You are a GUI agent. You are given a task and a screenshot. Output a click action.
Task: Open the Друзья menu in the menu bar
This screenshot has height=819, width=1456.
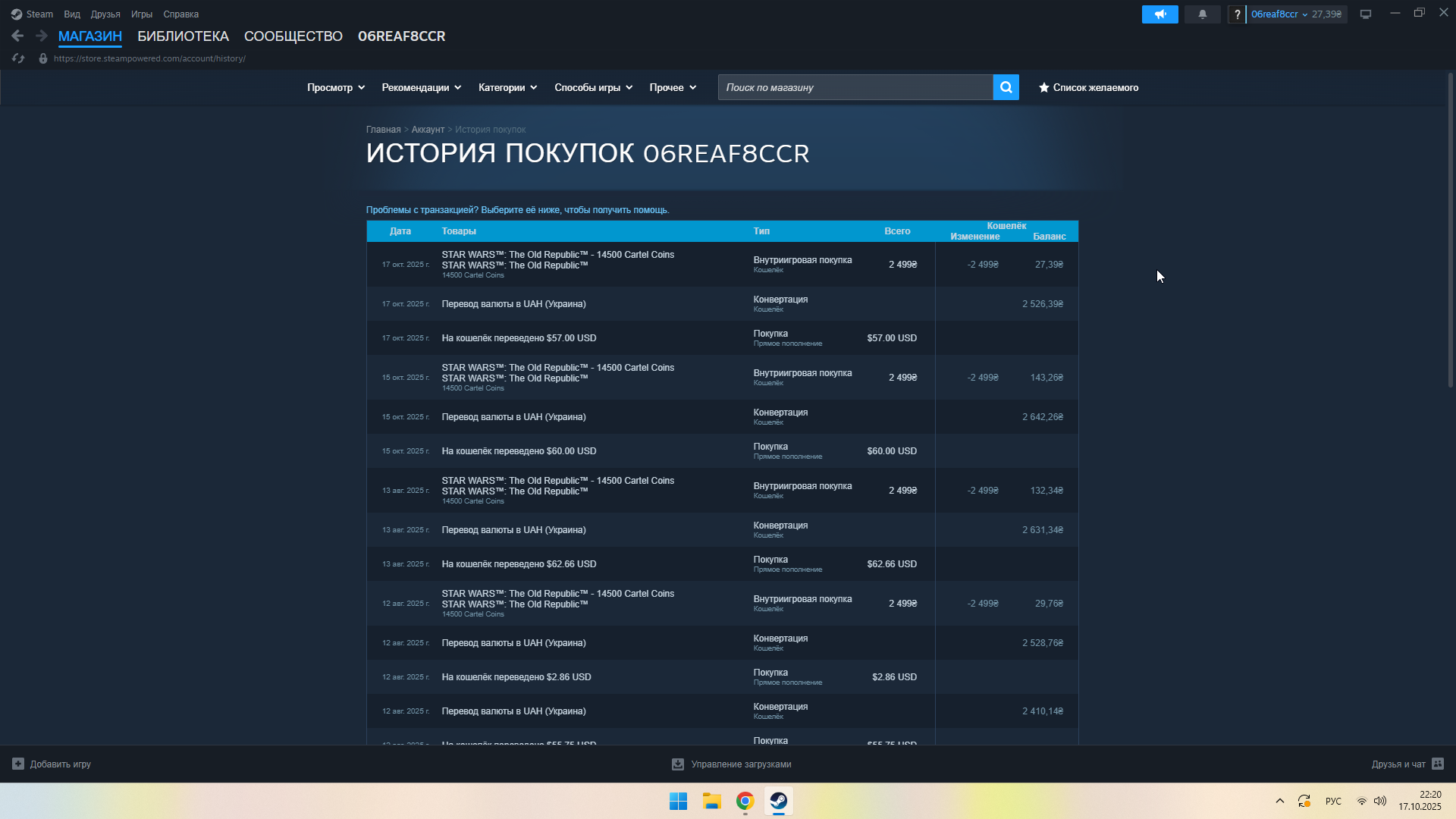tap(105, 14)
